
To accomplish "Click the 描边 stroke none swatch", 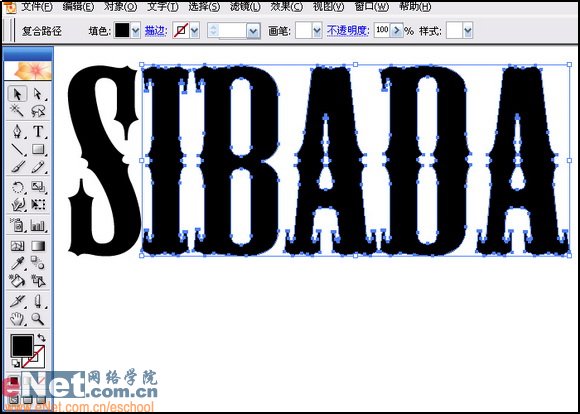I will click(181, 30).
